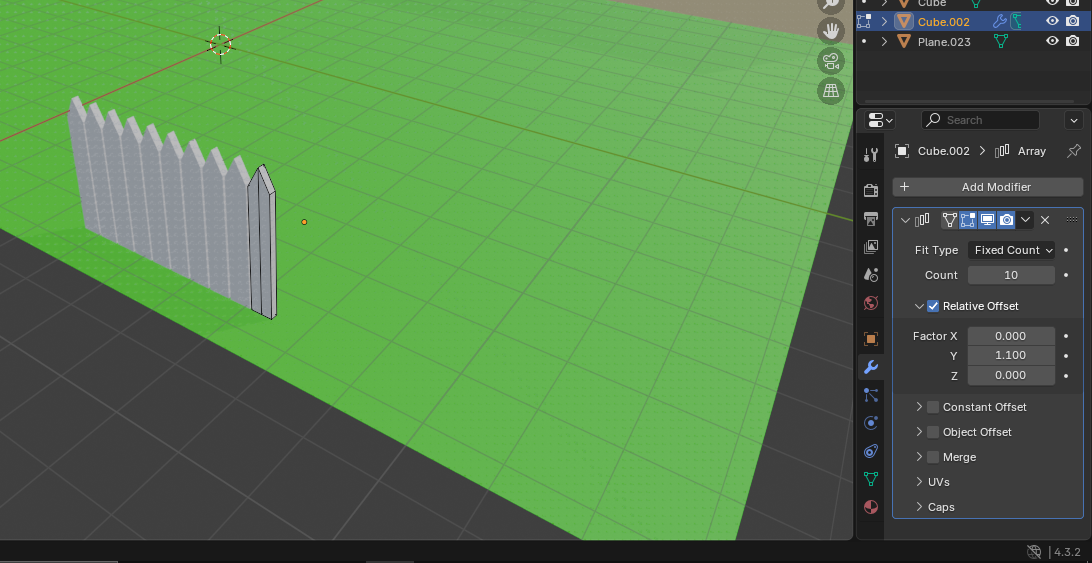Enable the Constant Offset checkbox
Viewport: 1092px width, 563px height.
(933, 407)
